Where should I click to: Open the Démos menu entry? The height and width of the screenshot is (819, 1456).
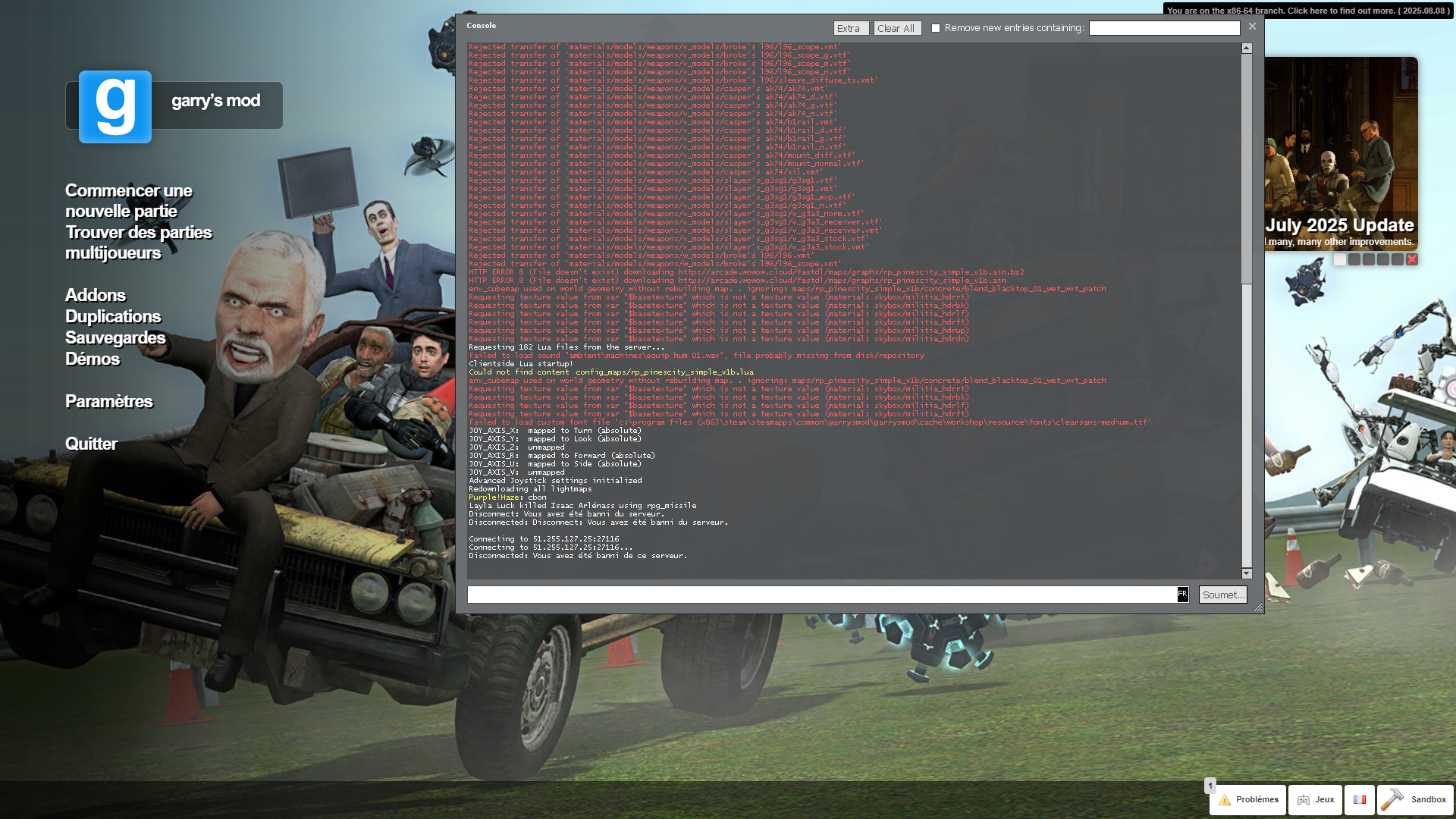click(92, 359)
